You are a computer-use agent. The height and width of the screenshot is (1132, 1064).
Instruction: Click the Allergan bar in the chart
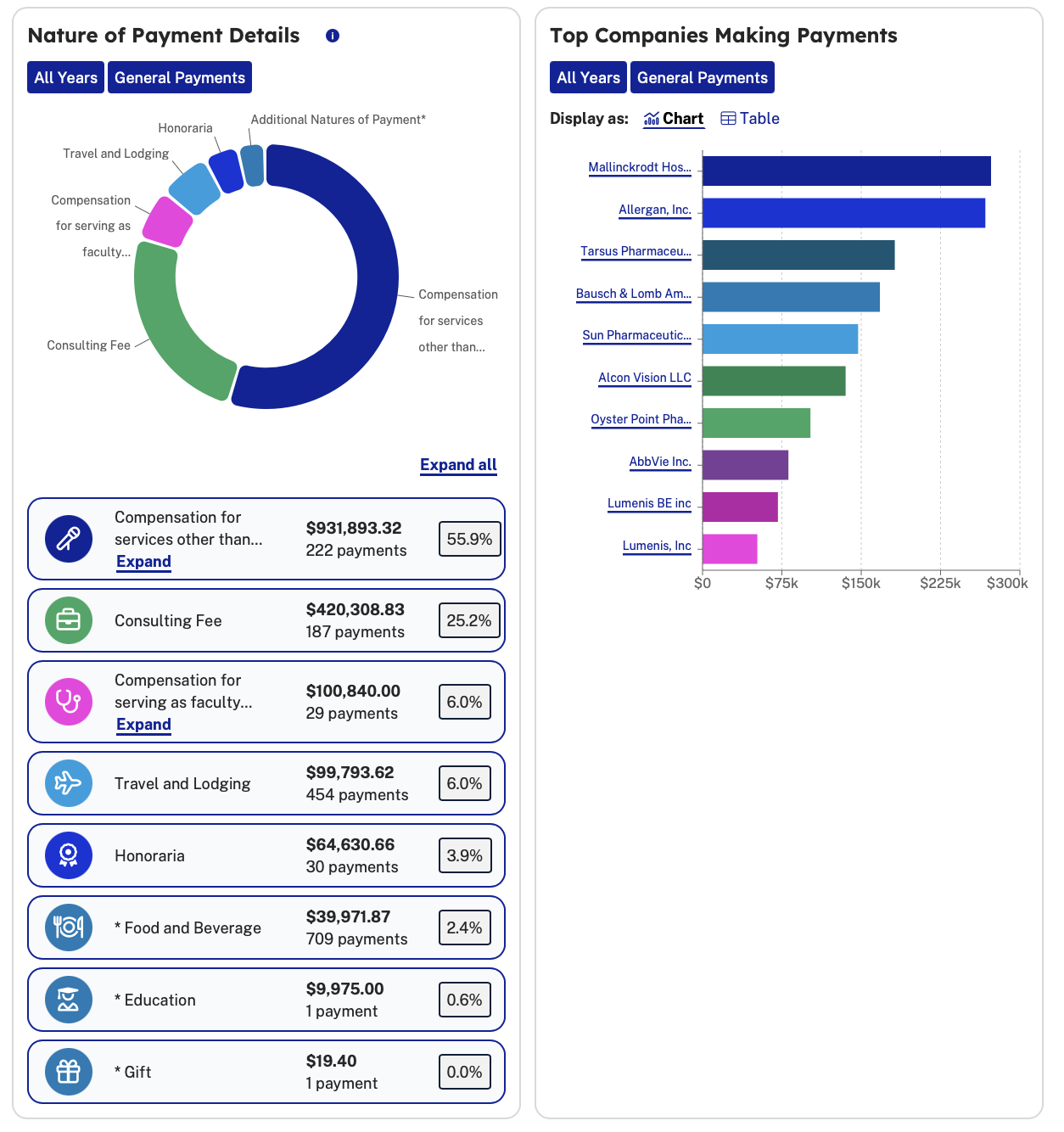844,213
